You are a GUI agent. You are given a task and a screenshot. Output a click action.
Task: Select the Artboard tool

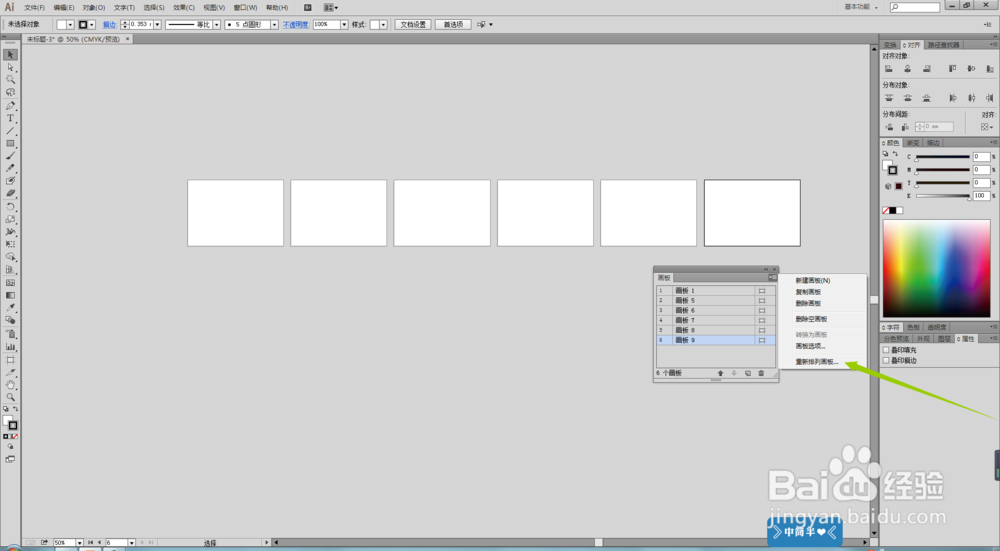(10, 360)
